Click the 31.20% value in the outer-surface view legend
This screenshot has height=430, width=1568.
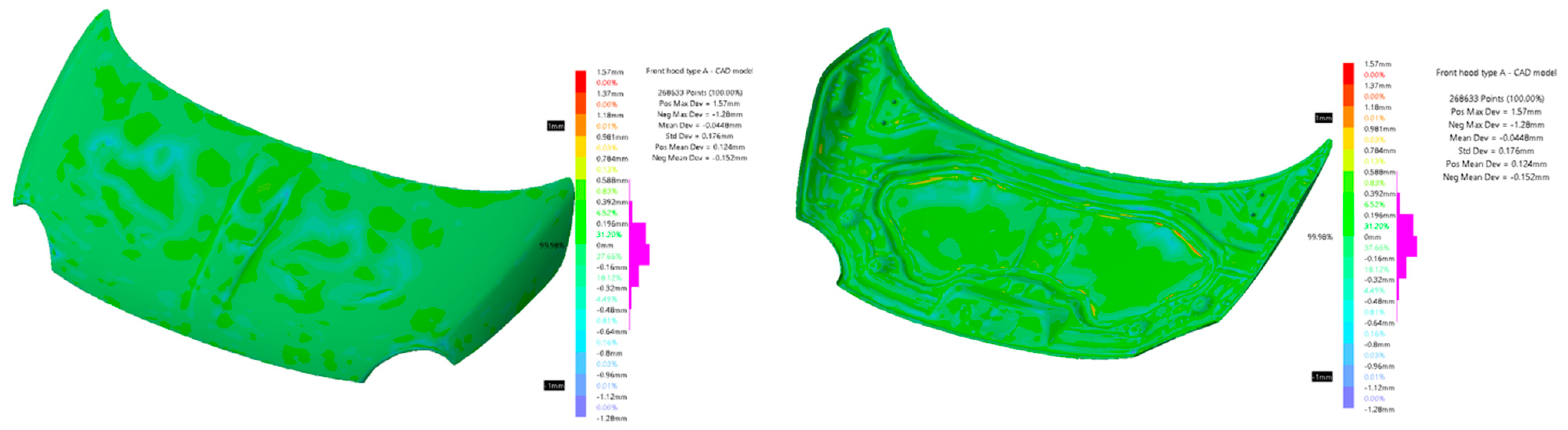pos(609,234)
